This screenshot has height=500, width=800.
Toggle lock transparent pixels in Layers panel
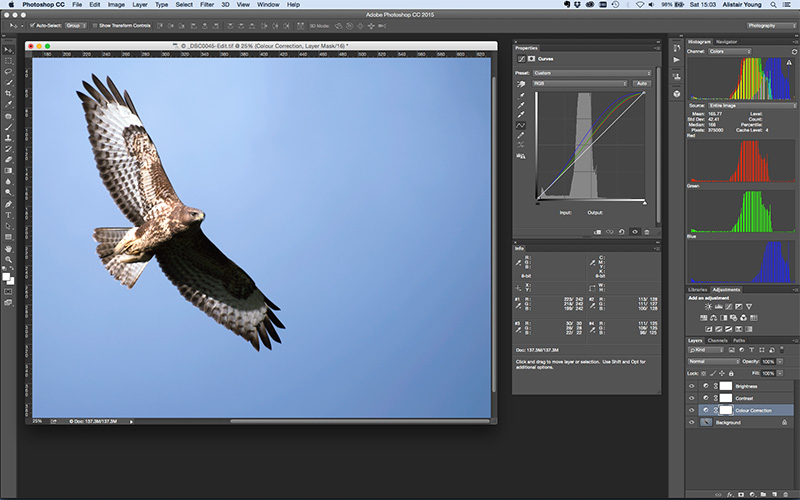tap(704, 373)
